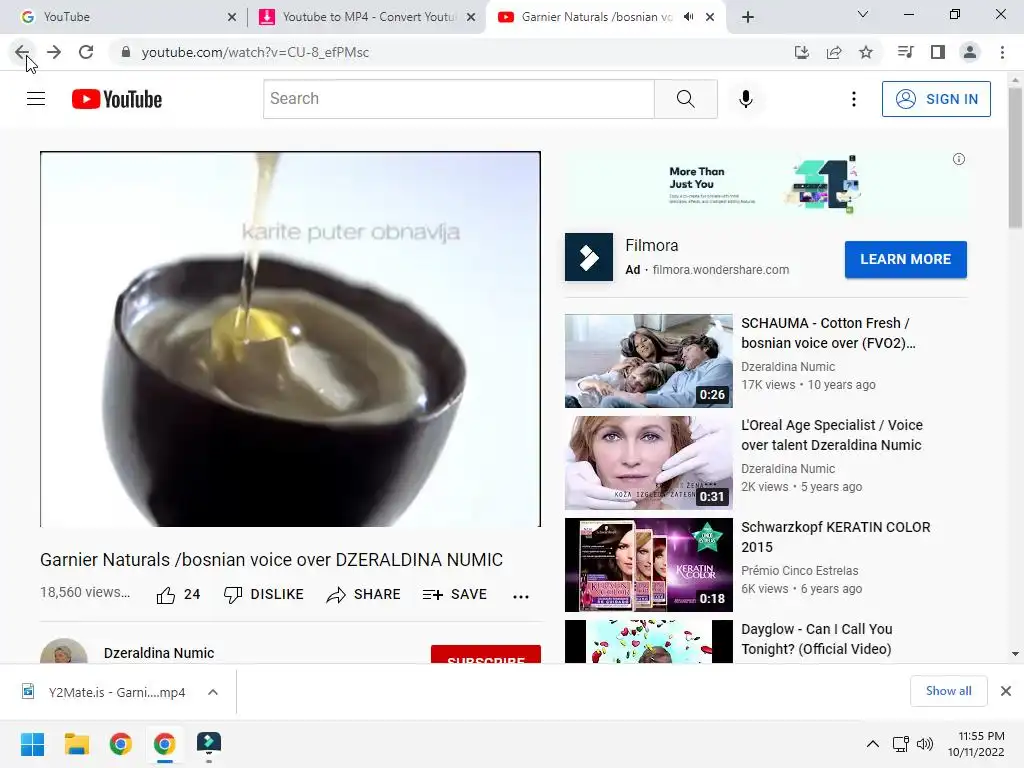The image size is (1024, 768).
Task: Click the page vertical scrollbar thumb
Action: point(1015,158)
